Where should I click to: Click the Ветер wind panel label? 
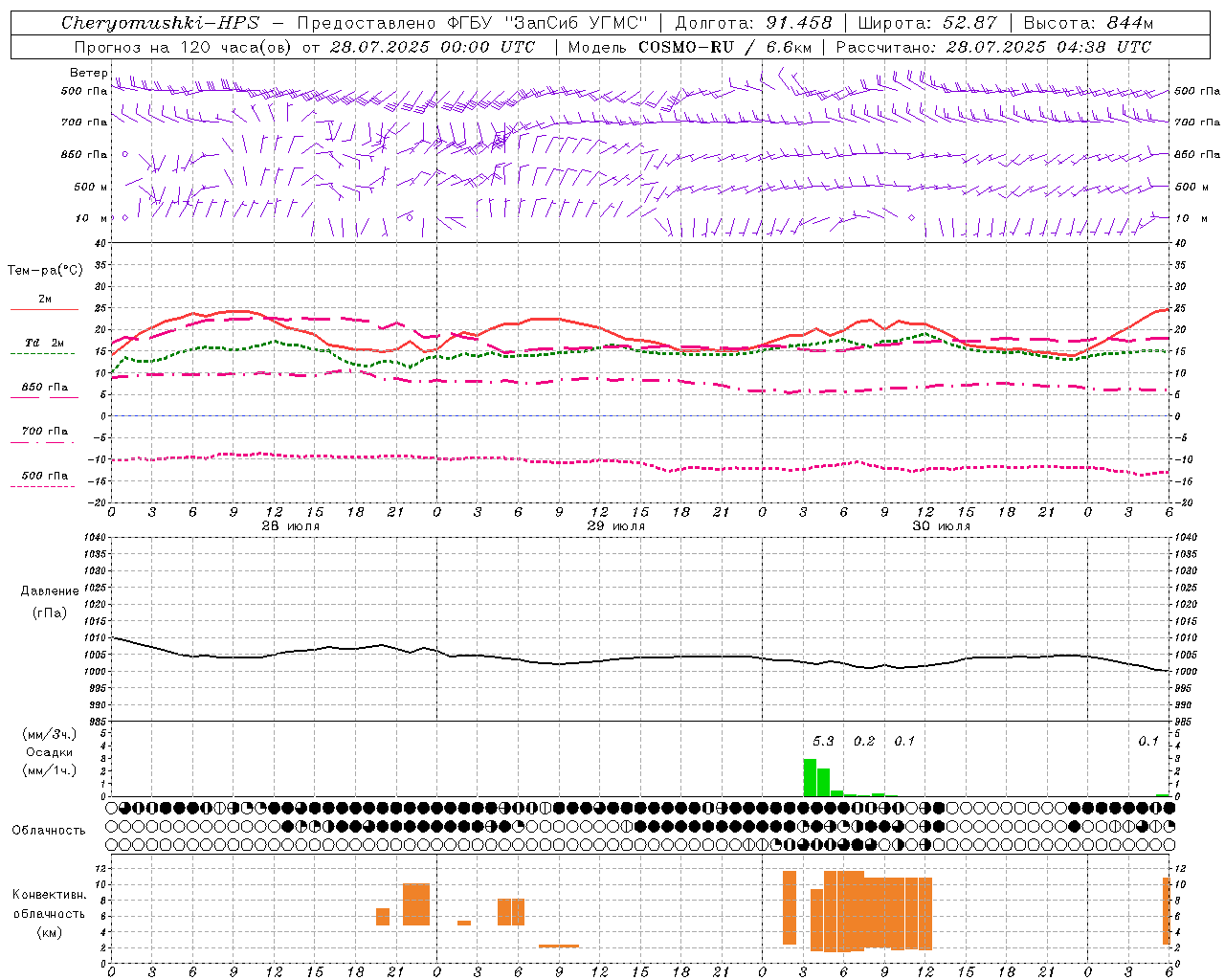pyautogui.click(x=88, y=73)
